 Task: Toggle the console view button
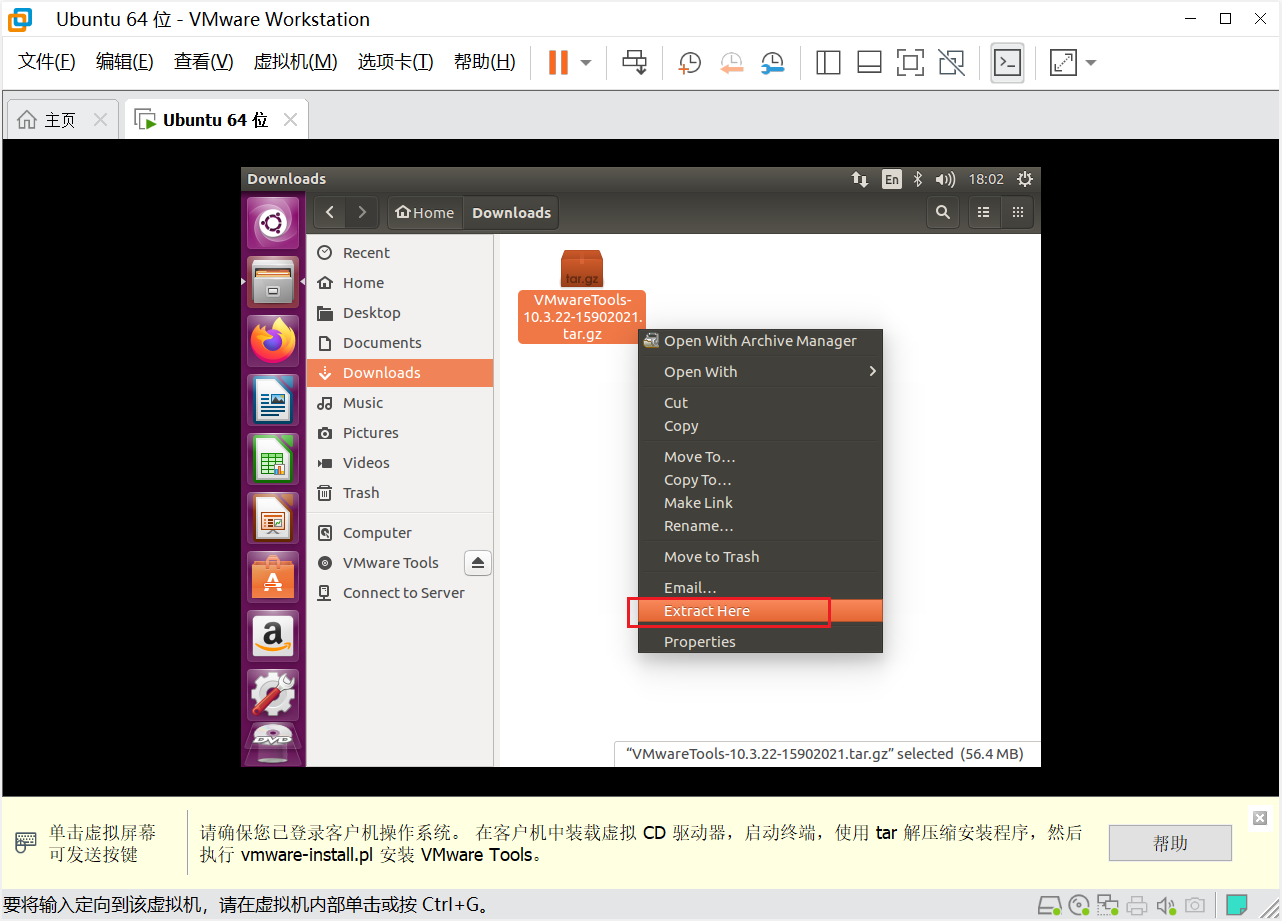(1007, 62)
